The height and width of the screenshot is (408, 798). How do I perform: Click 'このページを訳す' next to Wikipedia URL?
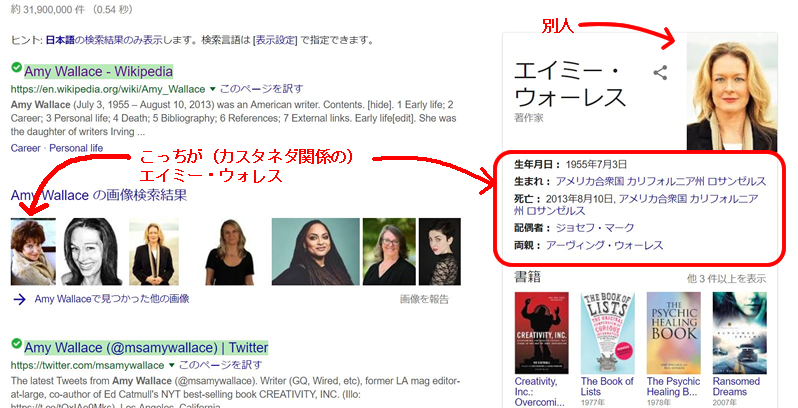(261, 89)
